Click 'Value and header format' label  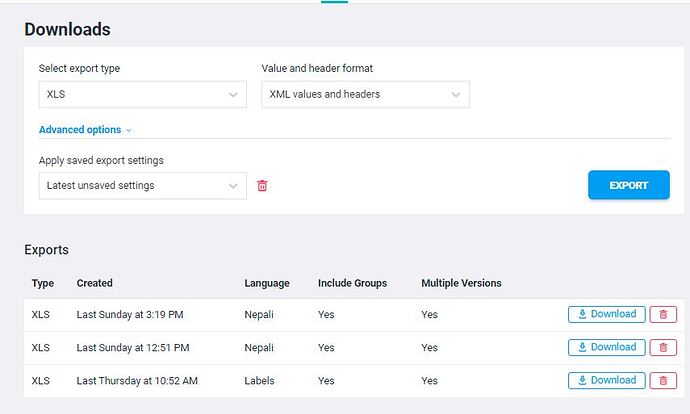[317, 68]
